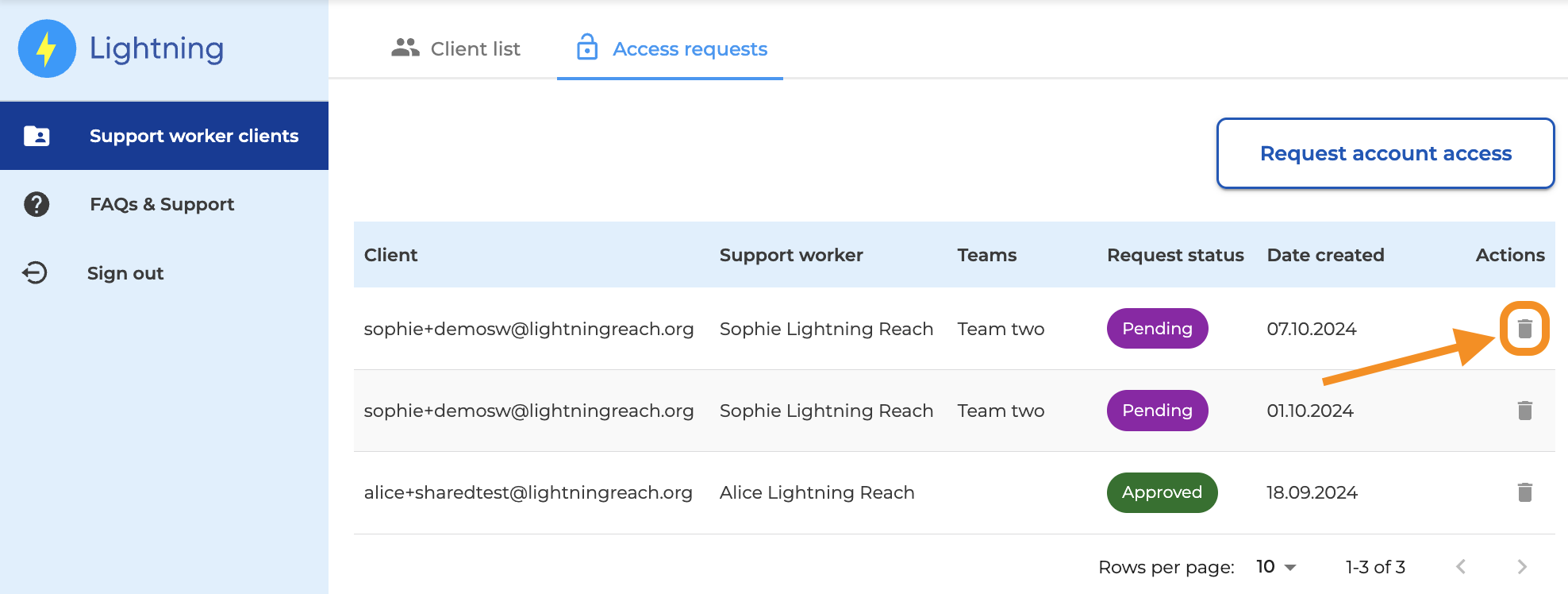This screenshot has height=594, width=1568.
Task: Sign out of the account
Action: (x=125, y=273)
